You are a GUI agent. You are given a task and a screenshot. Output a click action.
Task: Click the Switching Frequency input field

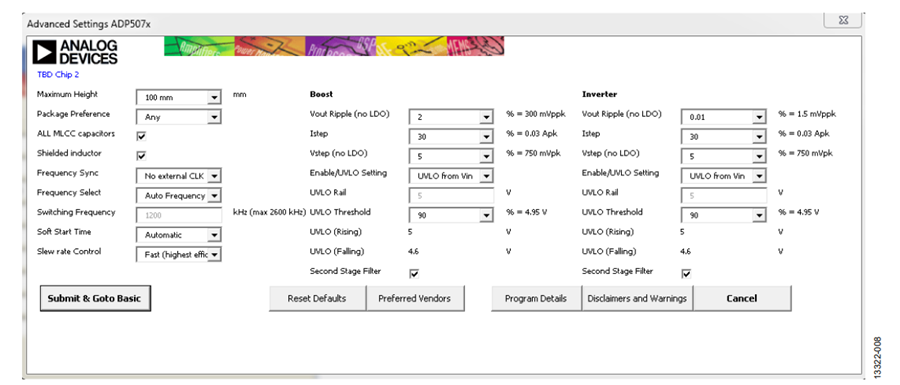179,215
